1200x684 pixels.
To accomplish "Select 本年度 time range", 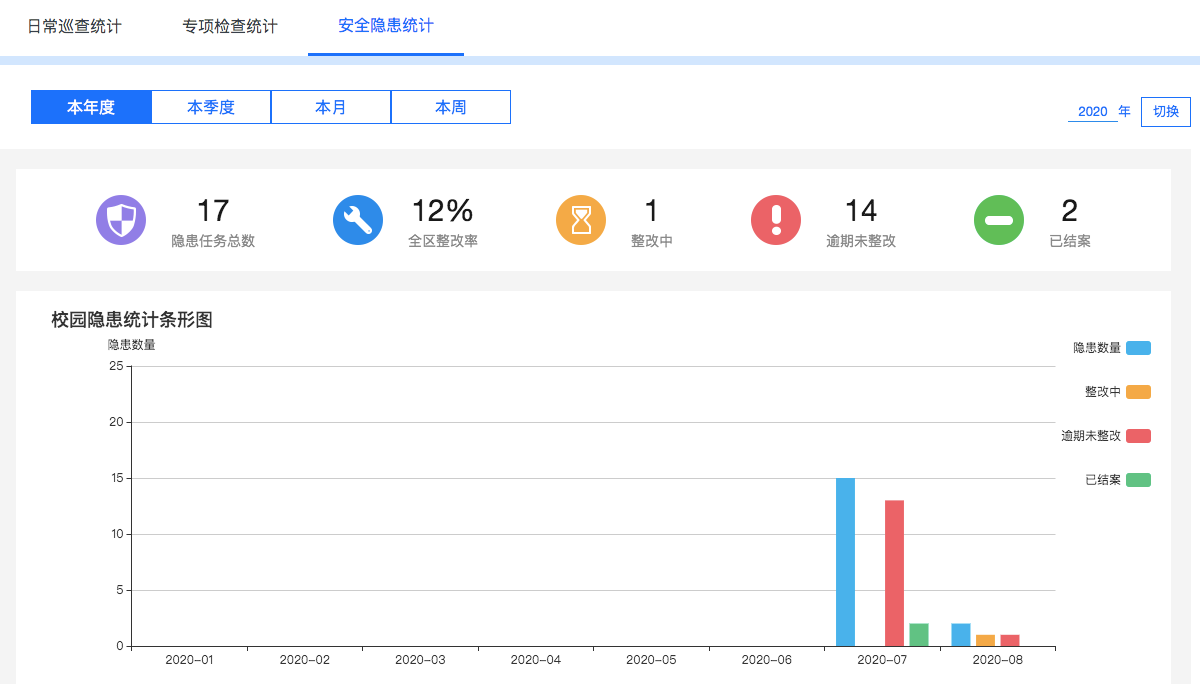I will (x=91, y=107).
